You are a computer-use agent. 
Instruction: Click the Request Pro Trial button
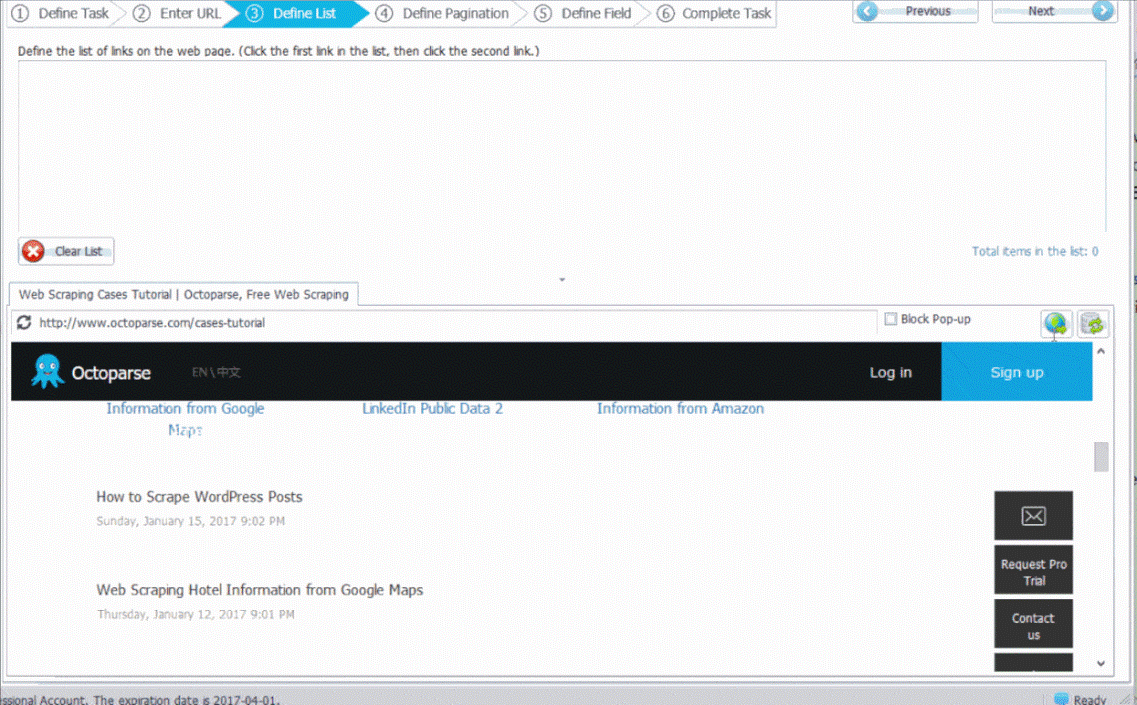point(1033,572)
